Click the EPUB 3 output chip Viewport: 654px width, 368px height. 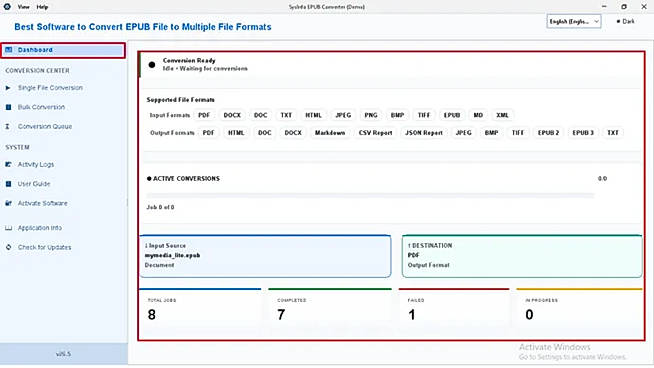[583, 133]
